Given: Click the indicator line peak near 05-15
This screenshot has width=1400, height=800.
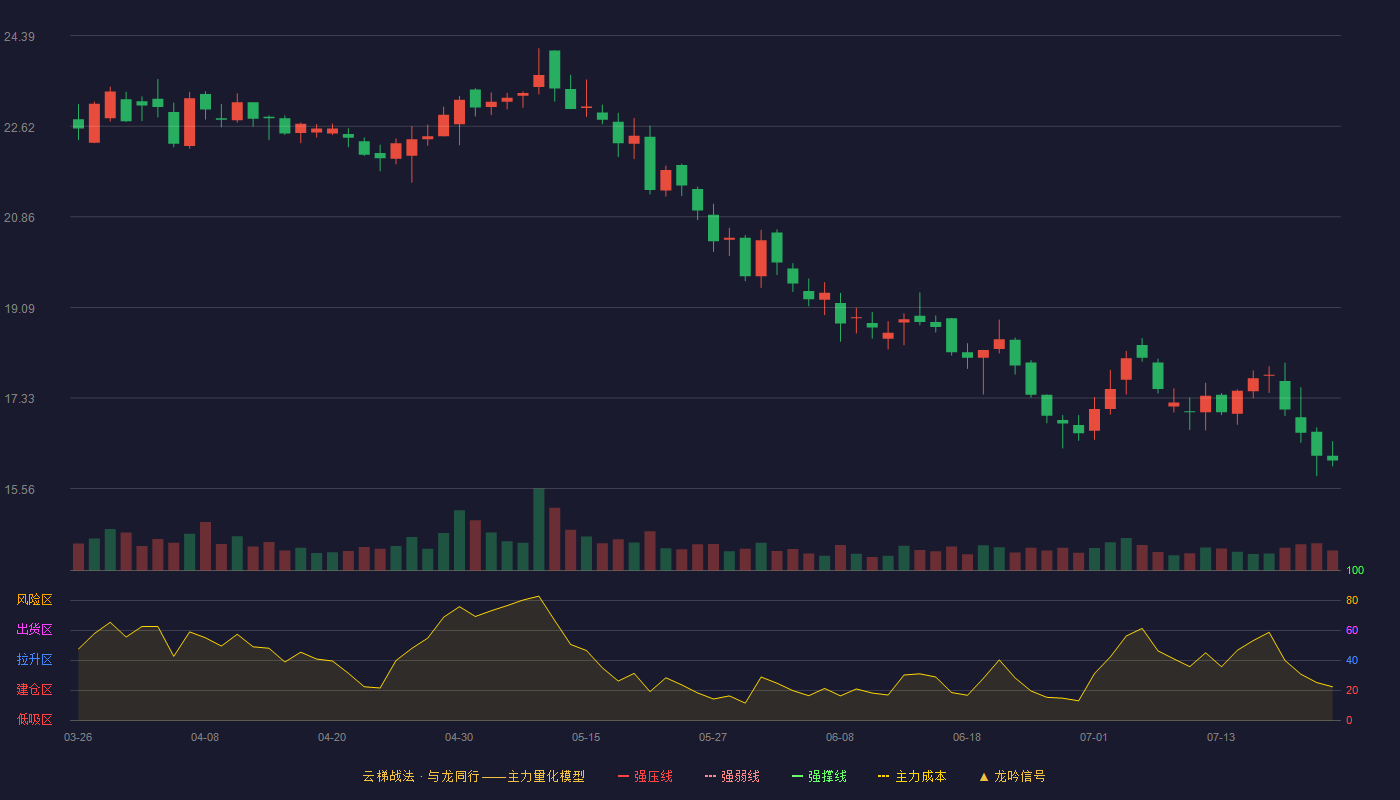Looking at the screenshot, I should point(539,596).
